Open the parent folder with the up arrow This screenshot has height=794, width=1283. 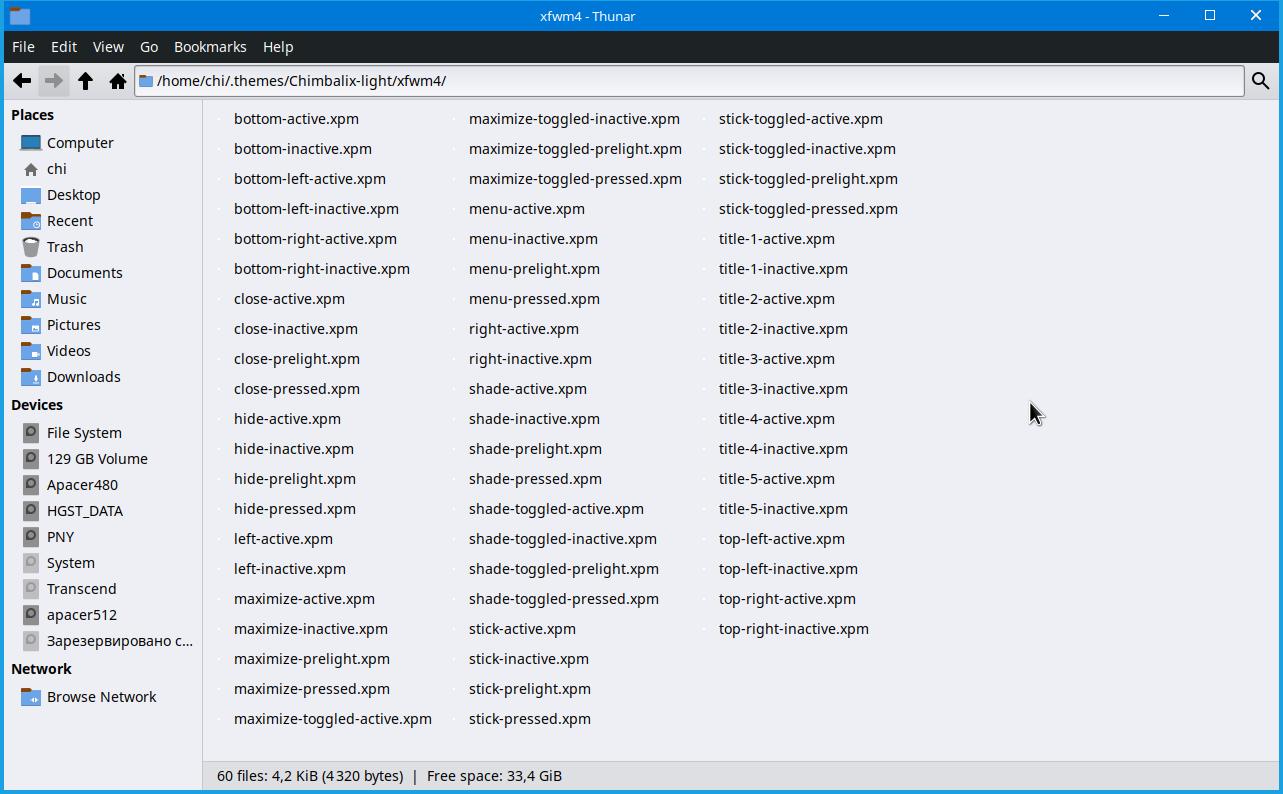pos(86,81)
